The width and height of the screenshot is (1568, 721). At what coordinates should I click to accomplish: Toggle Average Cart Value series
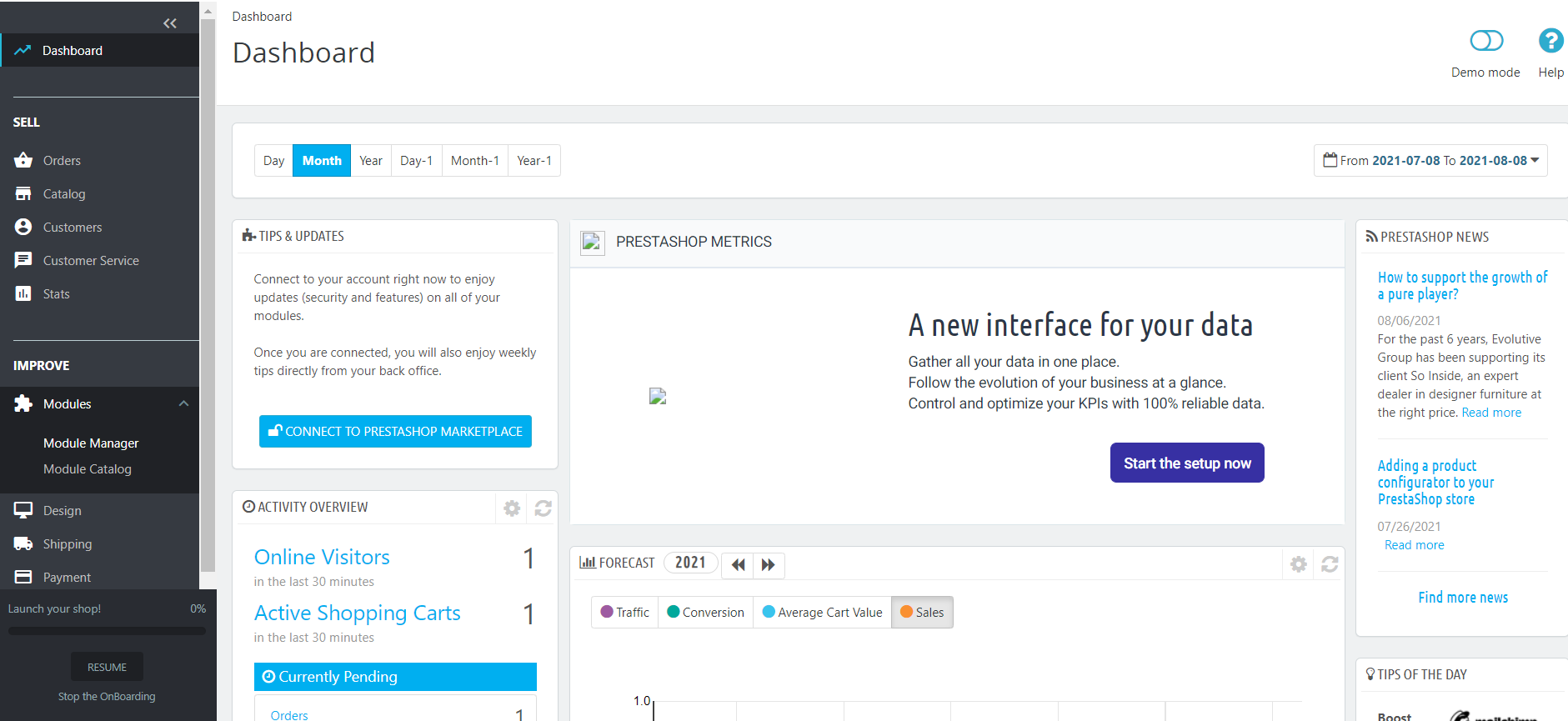[x=823, y=612]
